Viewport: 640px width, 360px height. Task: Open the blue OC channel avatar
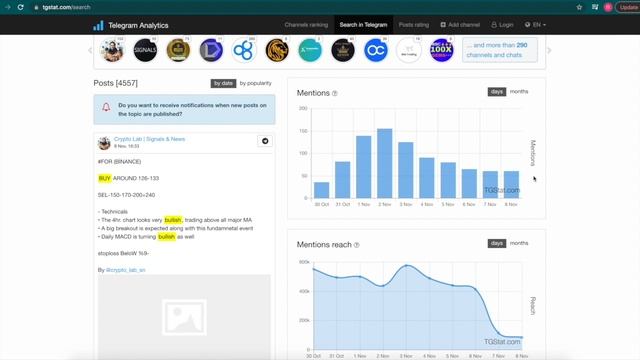(376, 50)
